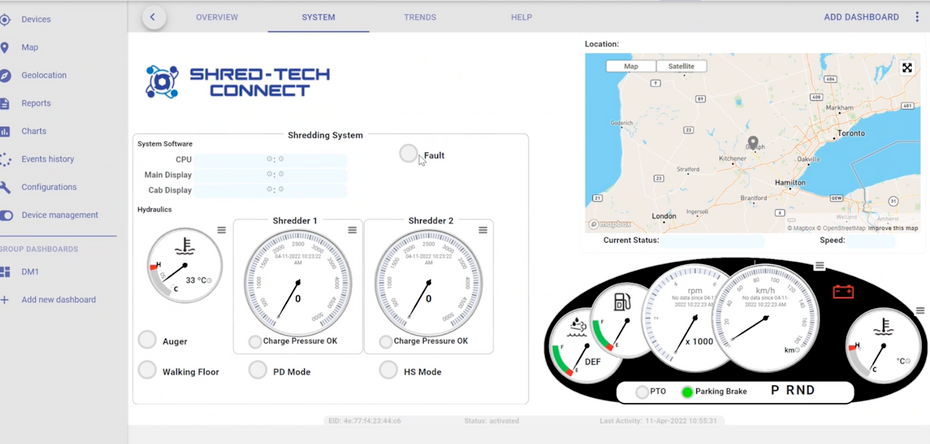Open vehicle dashboard cluster menu
930x444 pixels.
tap(819, 266)
